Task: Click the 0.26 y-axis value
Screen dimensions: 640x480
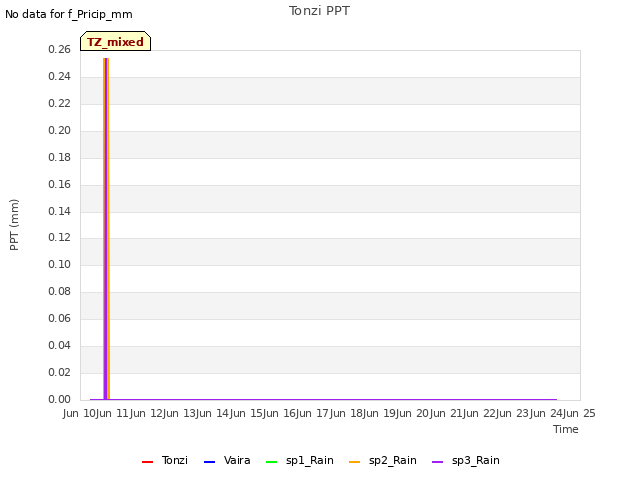Action: tap(60, 49)
